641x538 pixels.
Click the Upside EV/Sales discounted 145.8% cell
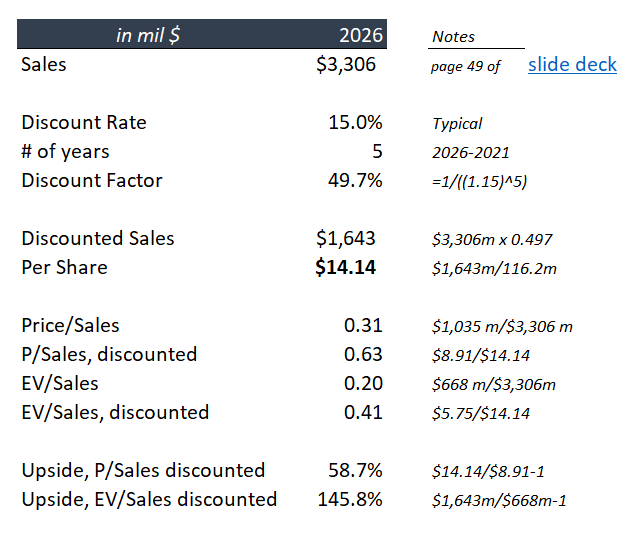[350, 499]
